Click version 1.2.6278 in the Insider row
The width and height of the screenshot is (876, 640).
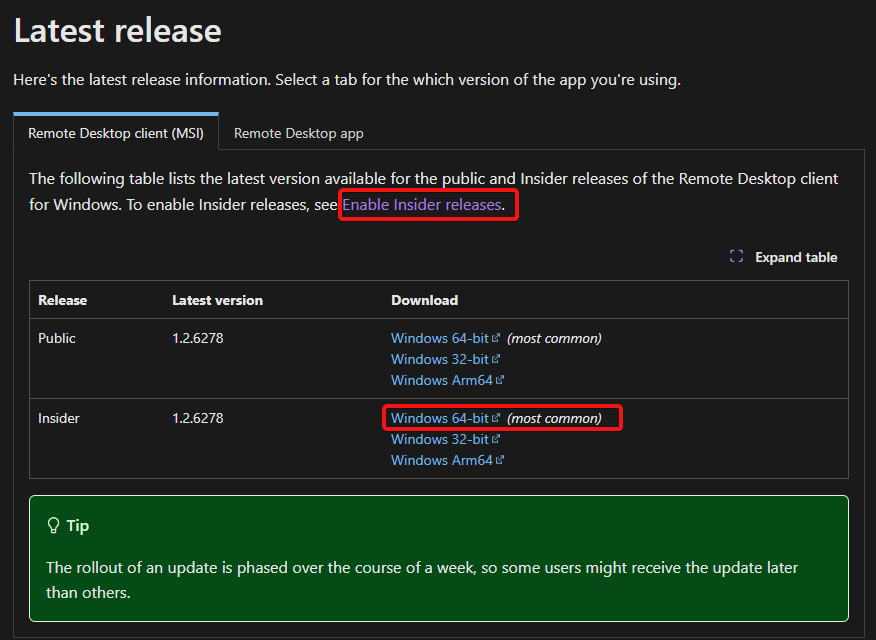(198, 418)
